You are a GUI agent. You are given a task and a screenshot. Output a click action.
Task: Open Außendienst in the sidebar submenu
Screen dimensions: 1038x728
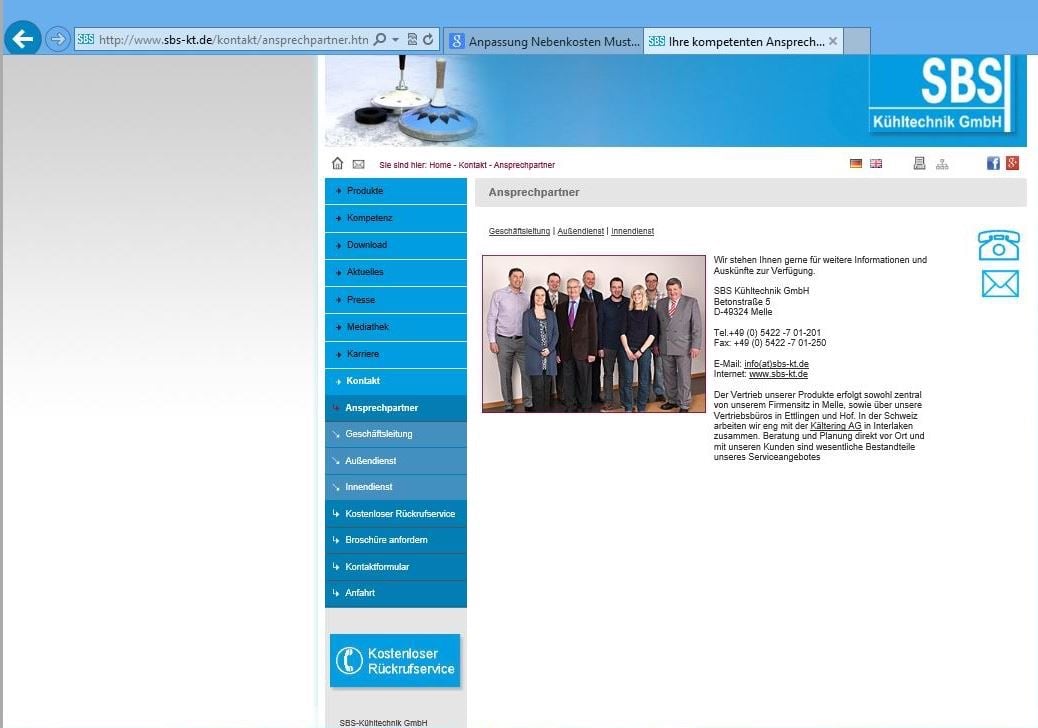point(396,461)
